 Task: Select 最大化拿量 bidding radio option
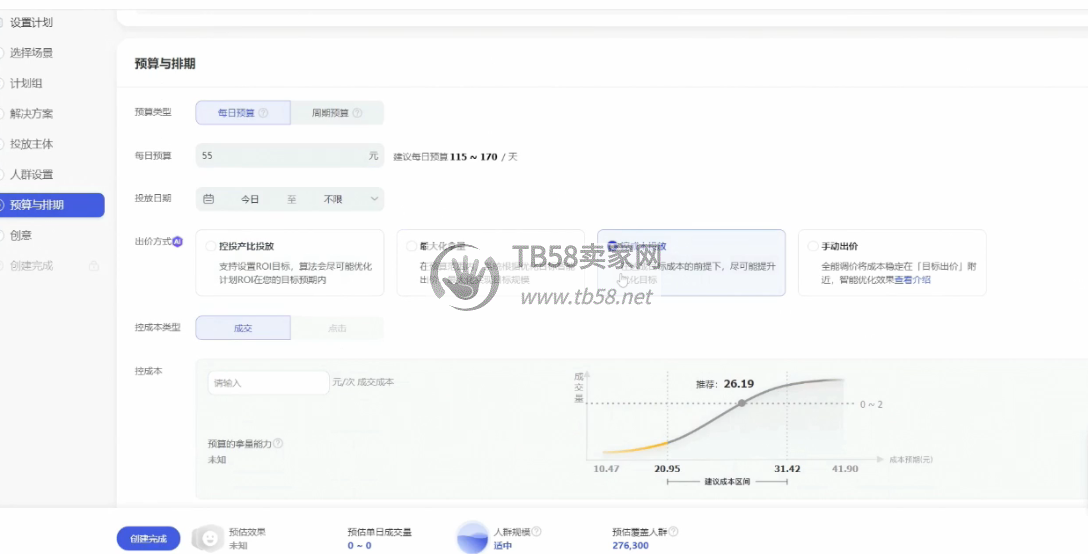tap(411, 246)
